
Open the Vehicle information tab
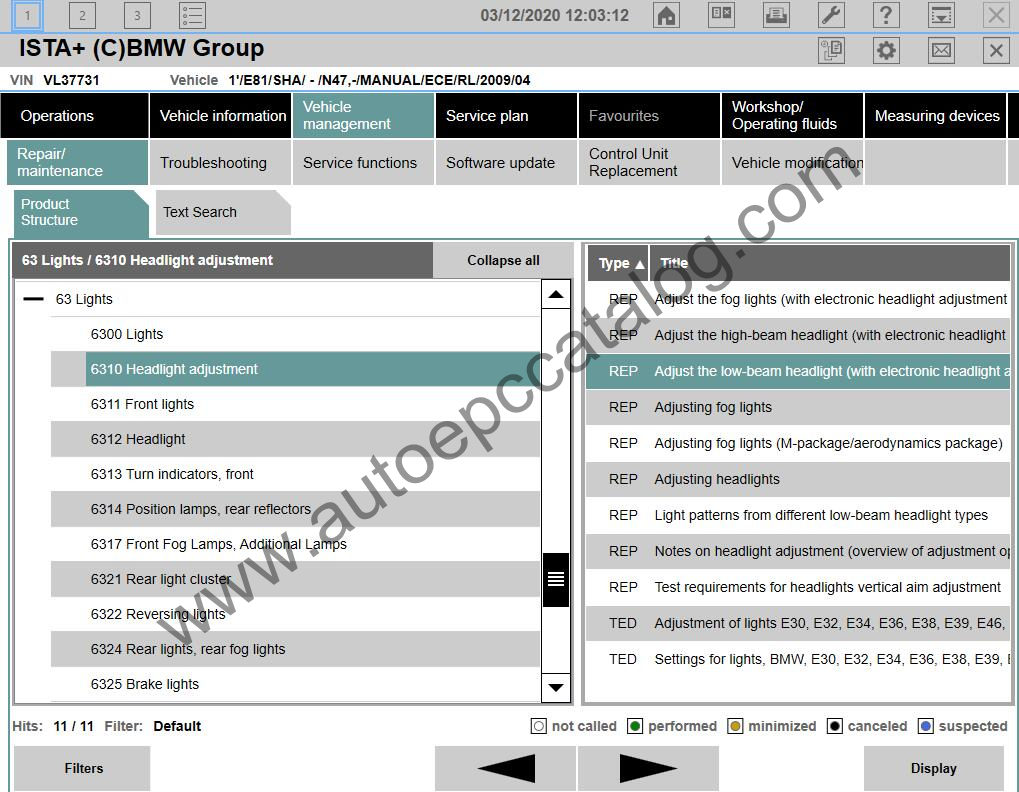coord(220,116)
